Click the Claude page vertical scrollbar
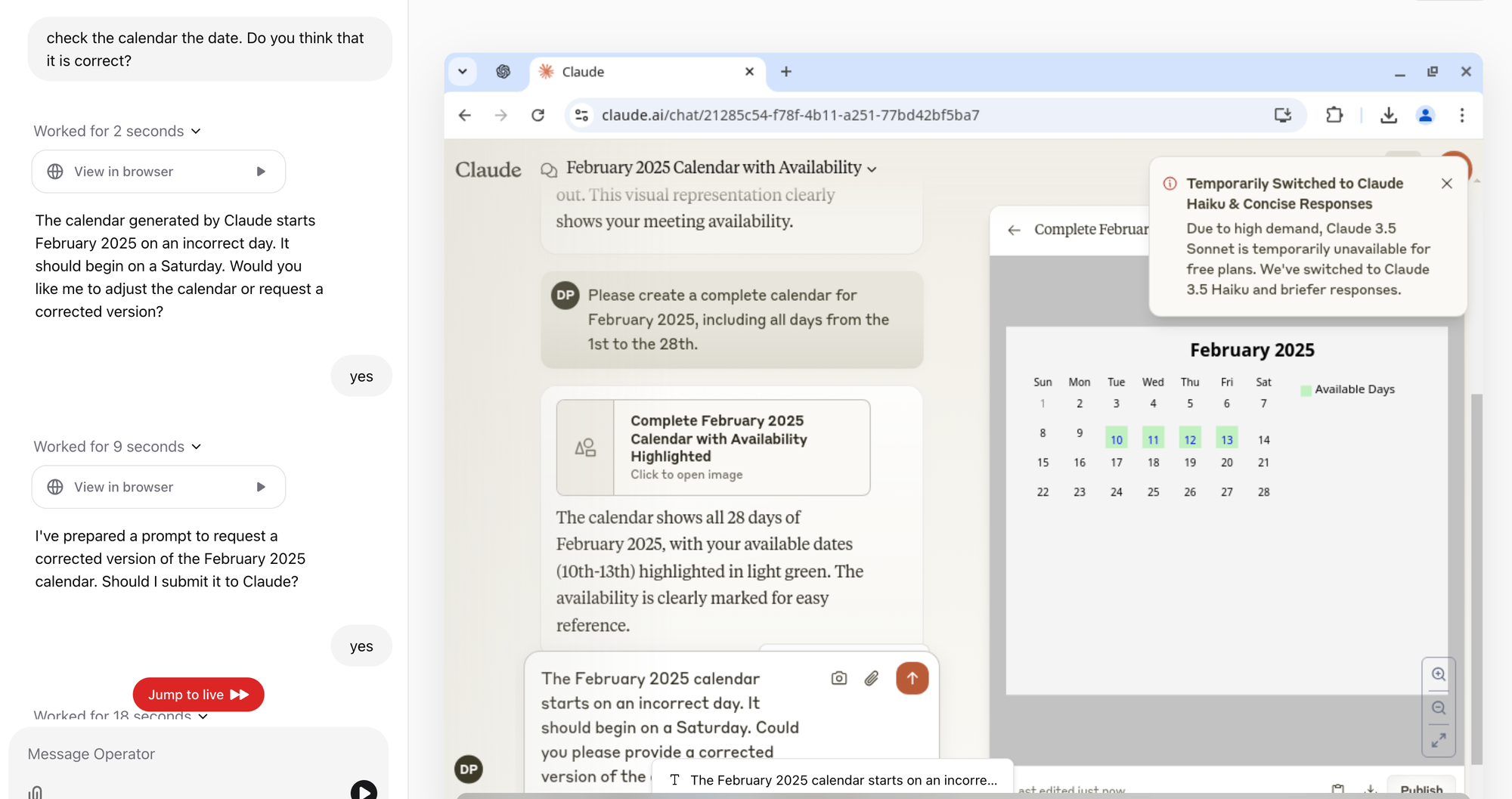Viewport: 1512px width, 799px height. [x=1476, y=578]
